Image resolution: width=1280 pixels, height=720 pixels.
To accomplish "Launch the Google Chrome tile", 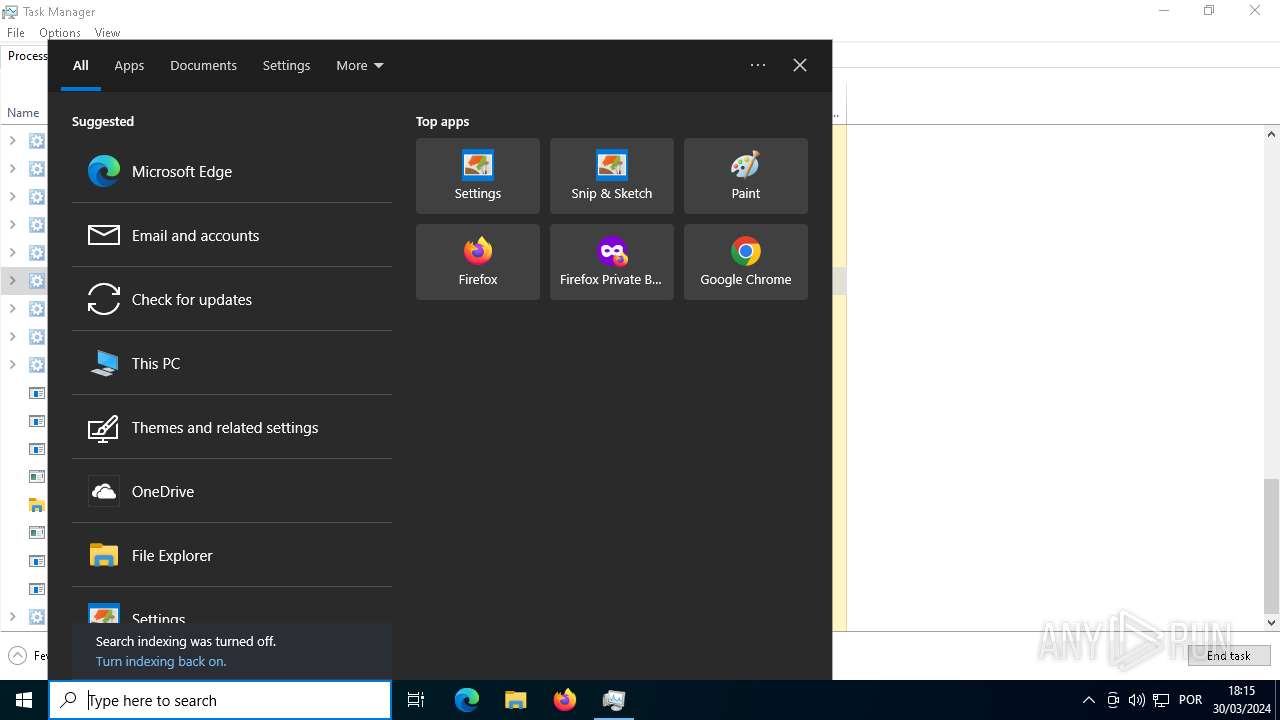I will pyautogui.click(x=746, y=262).
